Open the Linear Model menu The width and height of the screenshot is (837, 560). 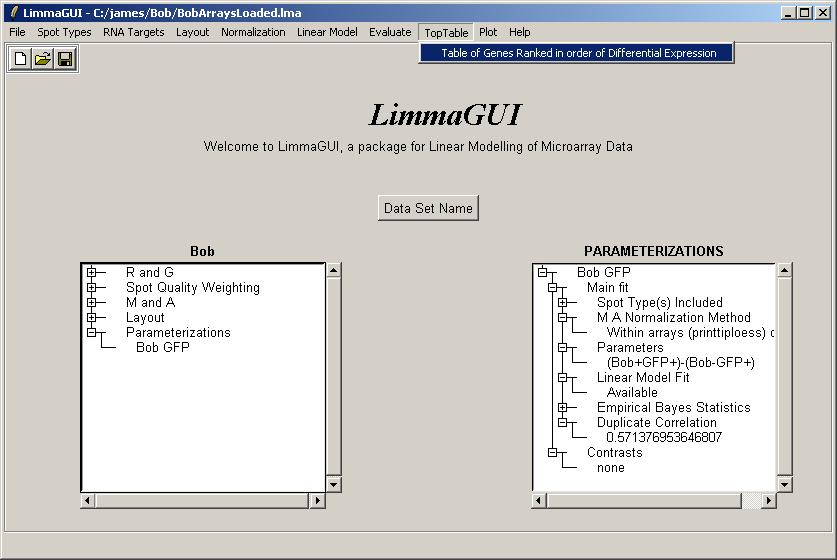tap(327, 32)
